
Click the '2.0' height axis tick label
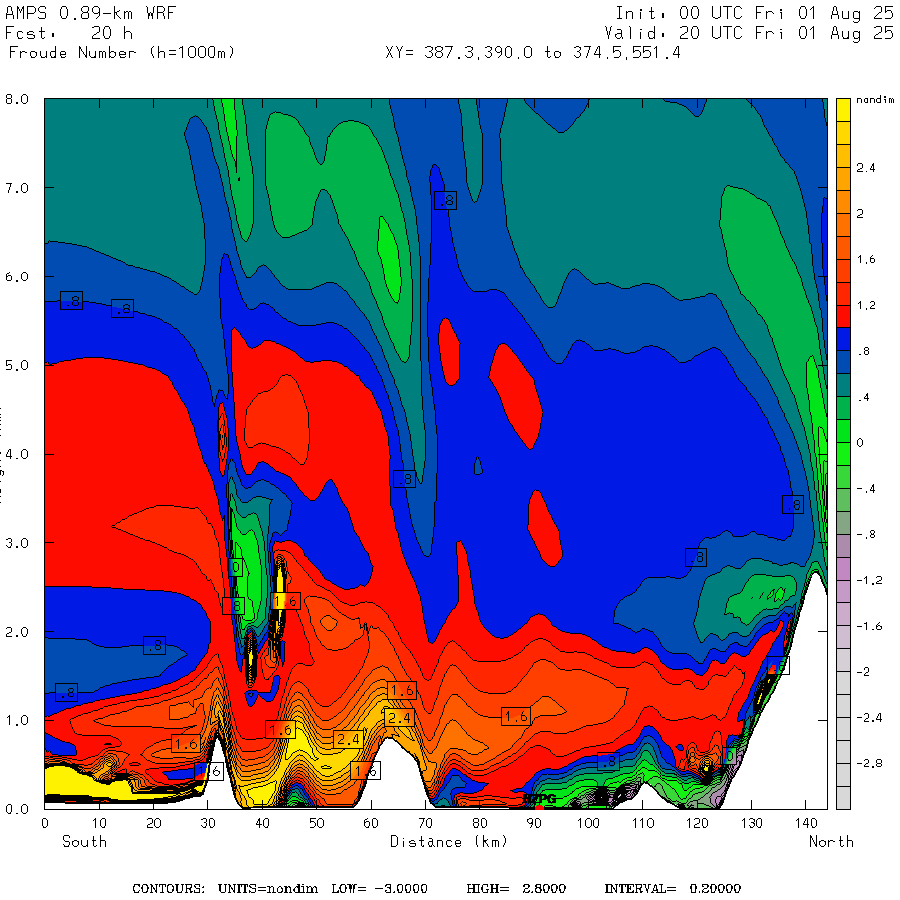click(x=17, y=632)
